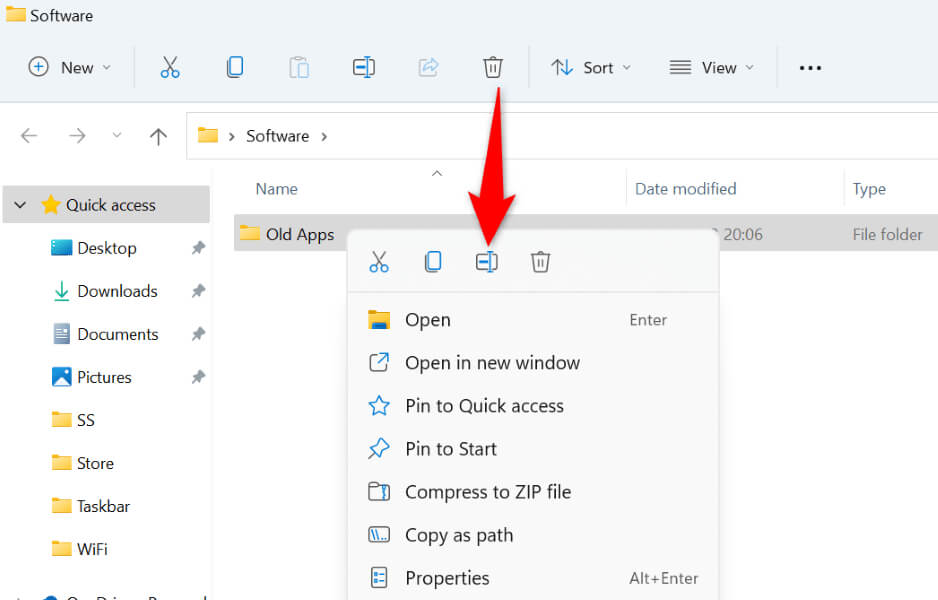Click the Cut icon in the context menu
Screen dimensions: 938x600
pos(379,261)
